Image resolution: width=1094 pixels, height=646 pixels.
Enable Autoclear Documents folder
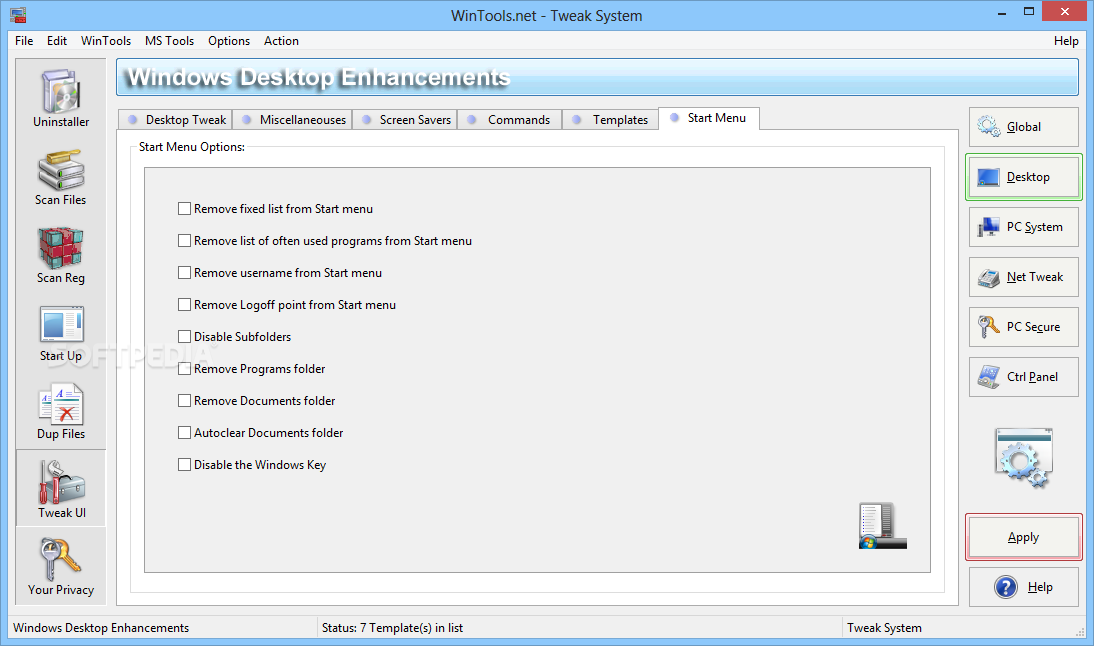(x=184, y=433)
